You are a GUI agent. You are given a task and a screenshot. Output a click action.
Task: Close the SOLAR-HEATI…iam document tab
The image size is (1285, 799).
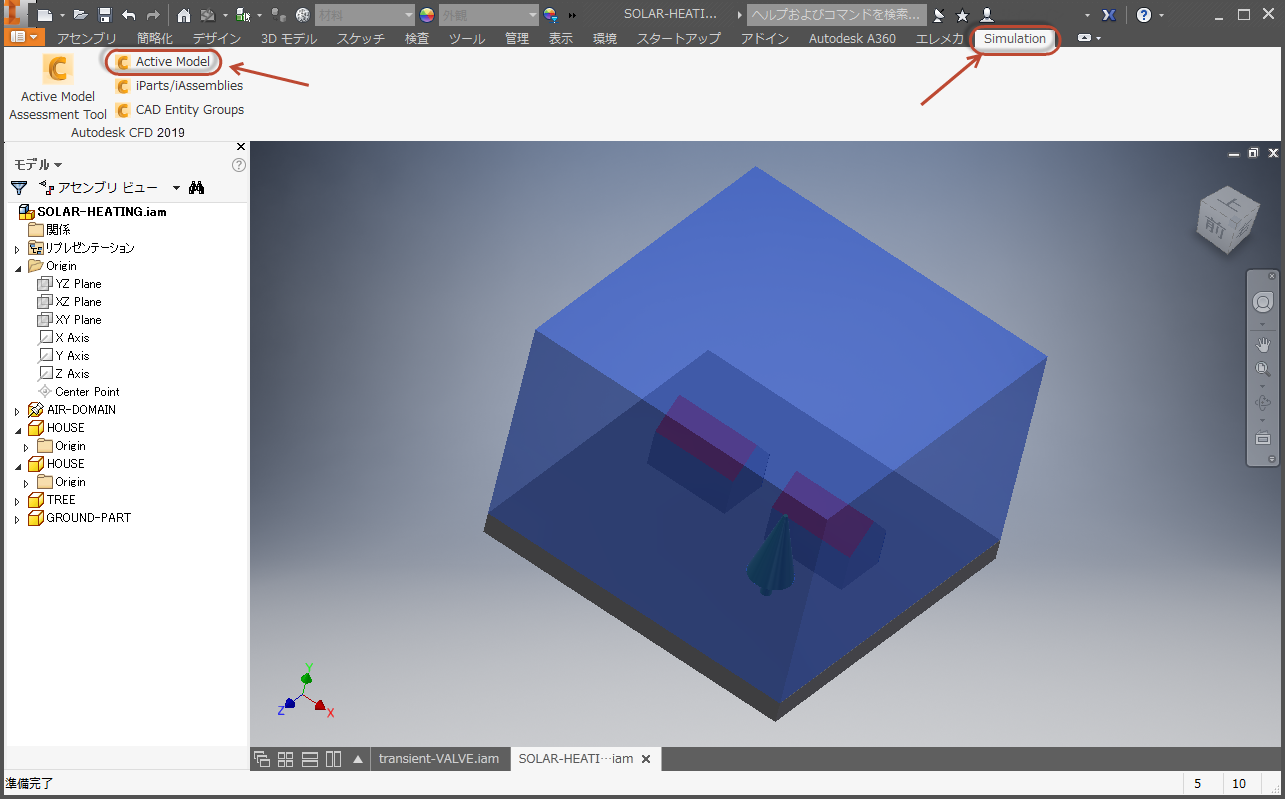click(x=646, y=759)
